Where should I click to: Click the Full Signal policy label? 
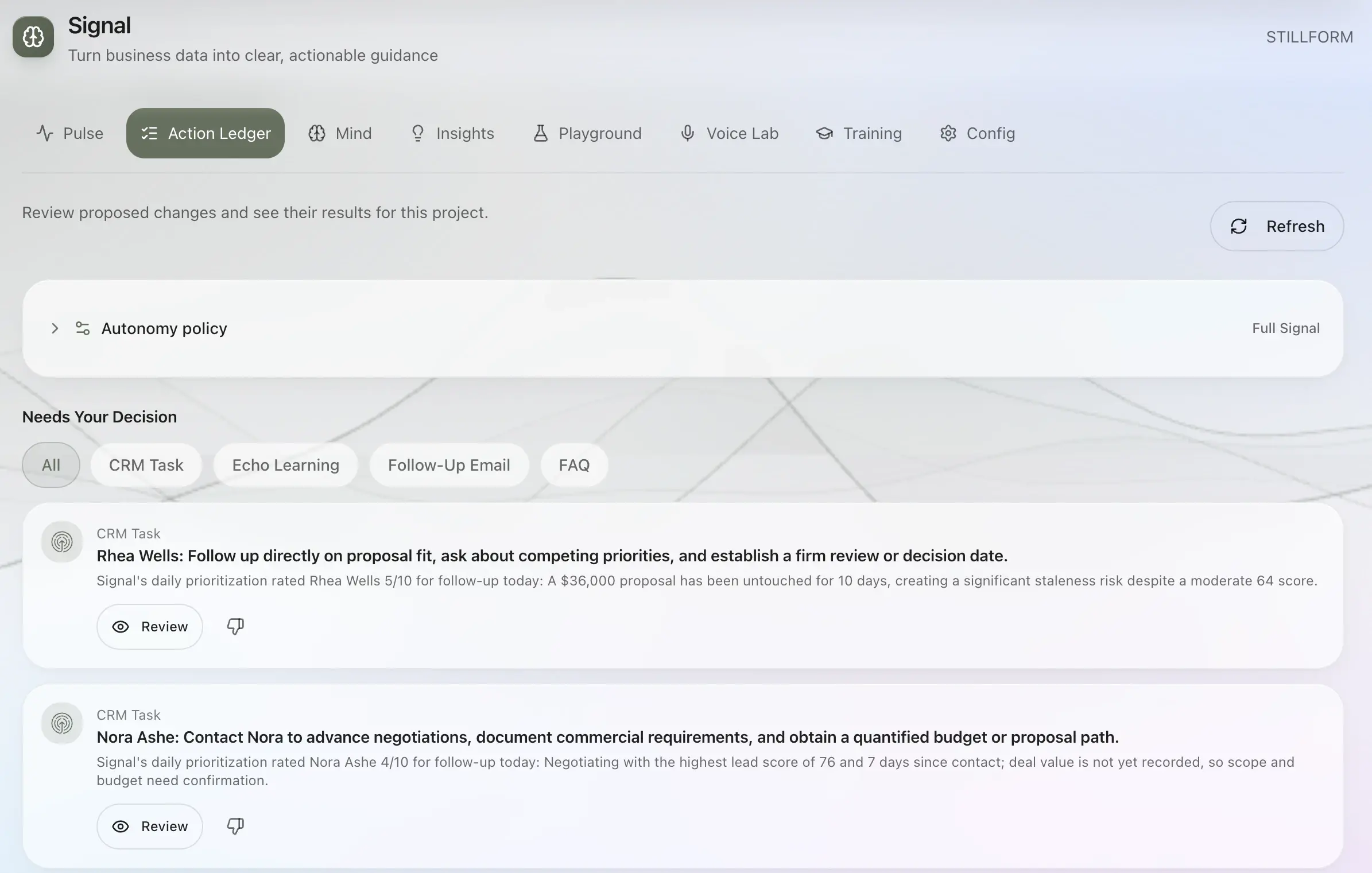click(x=1286, y=328)
